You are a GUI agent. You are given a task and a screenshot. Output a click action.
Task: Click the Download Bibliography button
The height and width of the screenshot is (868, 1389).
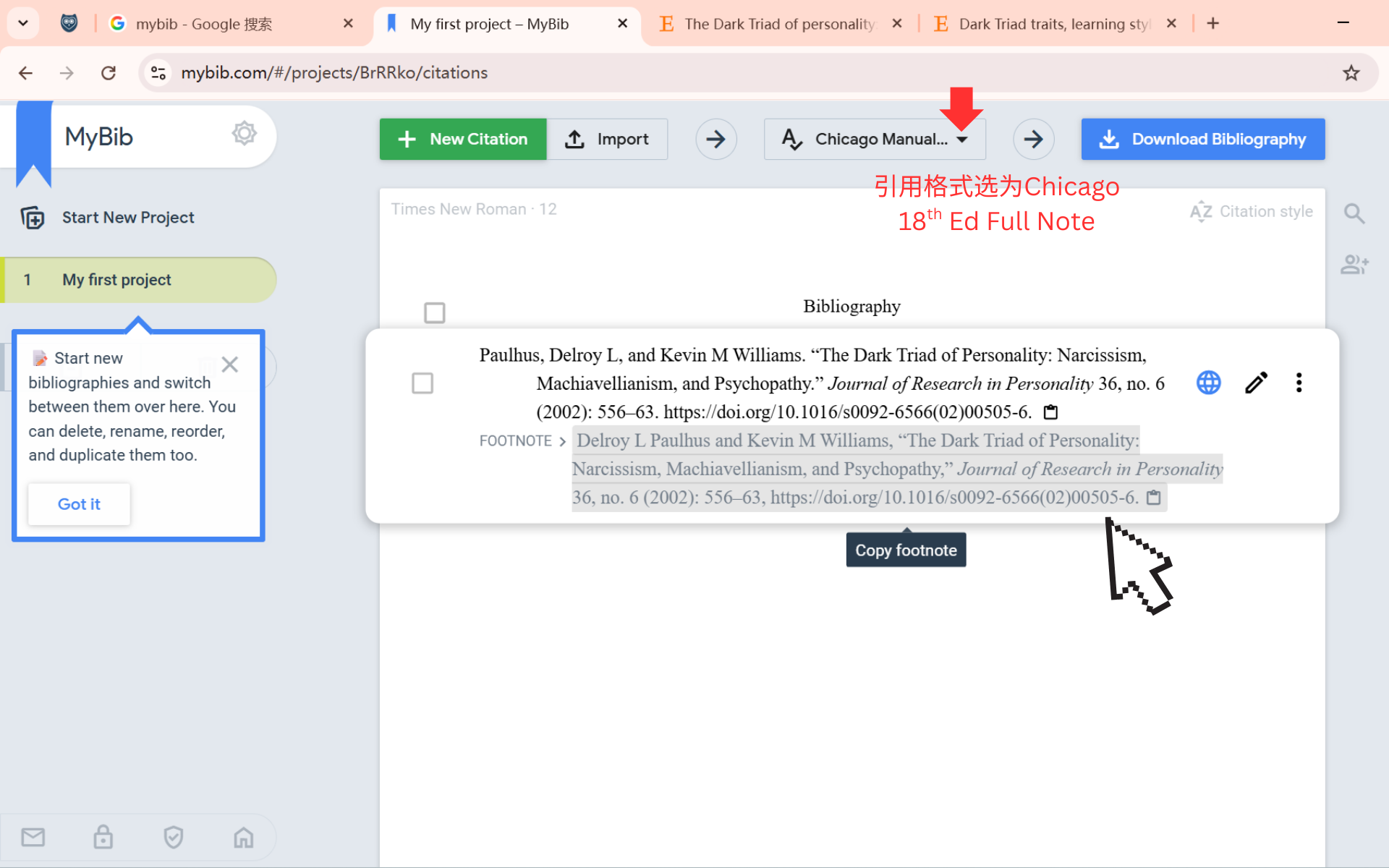1202,139
